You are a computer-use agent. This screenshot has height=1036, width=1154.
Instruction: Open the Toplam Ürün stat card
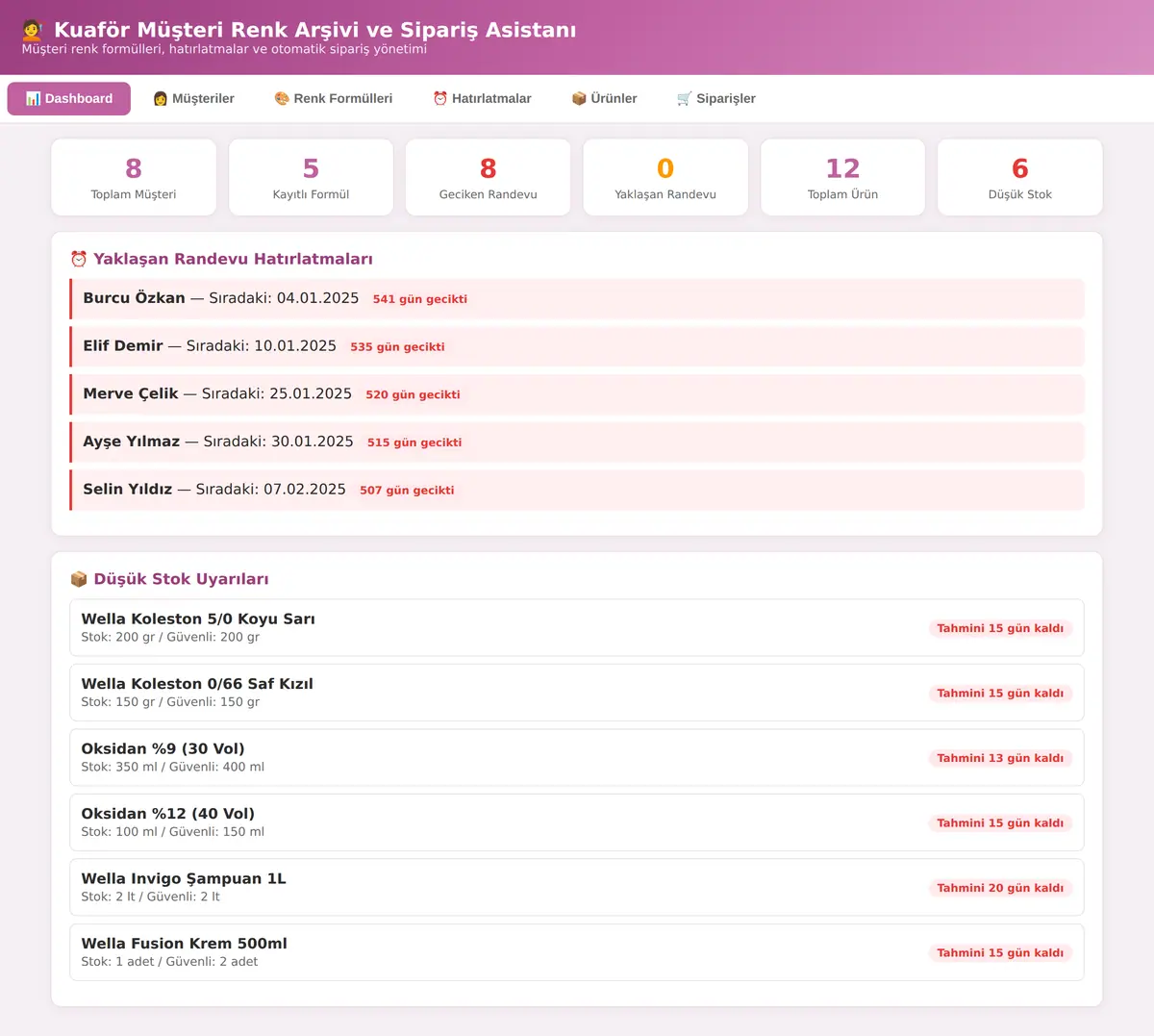tap(842, 177)
